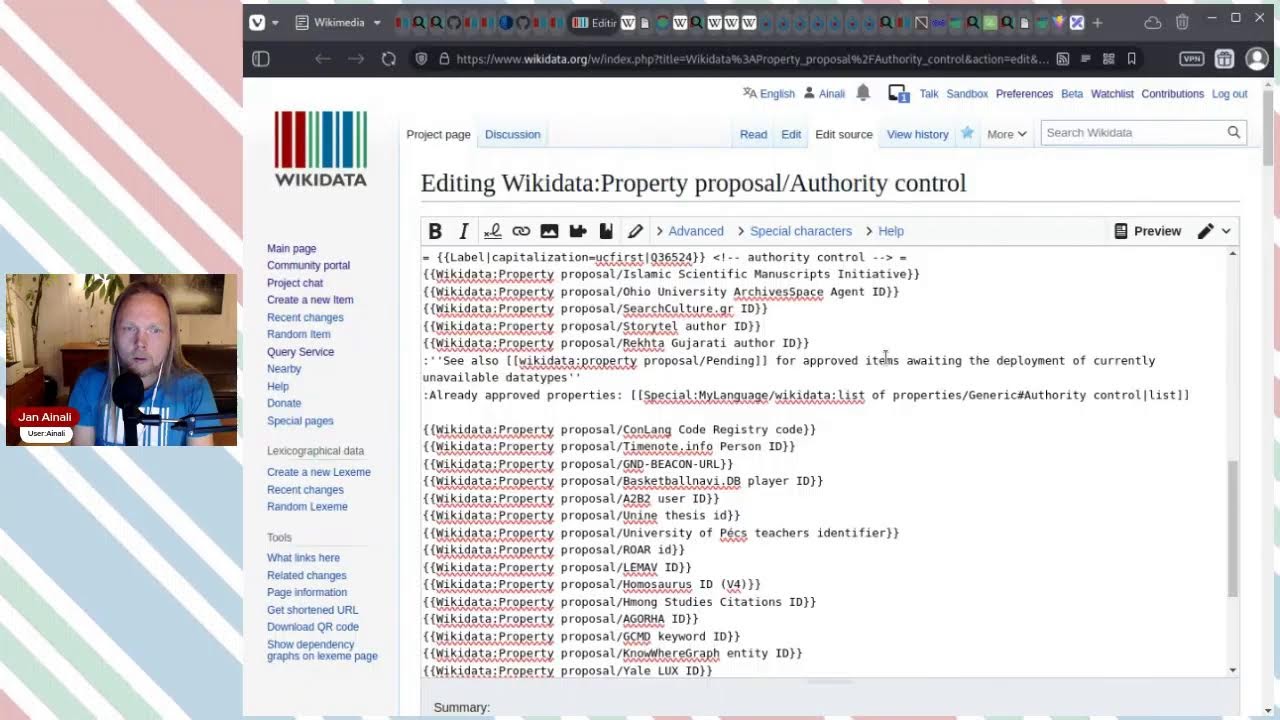Open Get shortened URL tool

(312, 610)
